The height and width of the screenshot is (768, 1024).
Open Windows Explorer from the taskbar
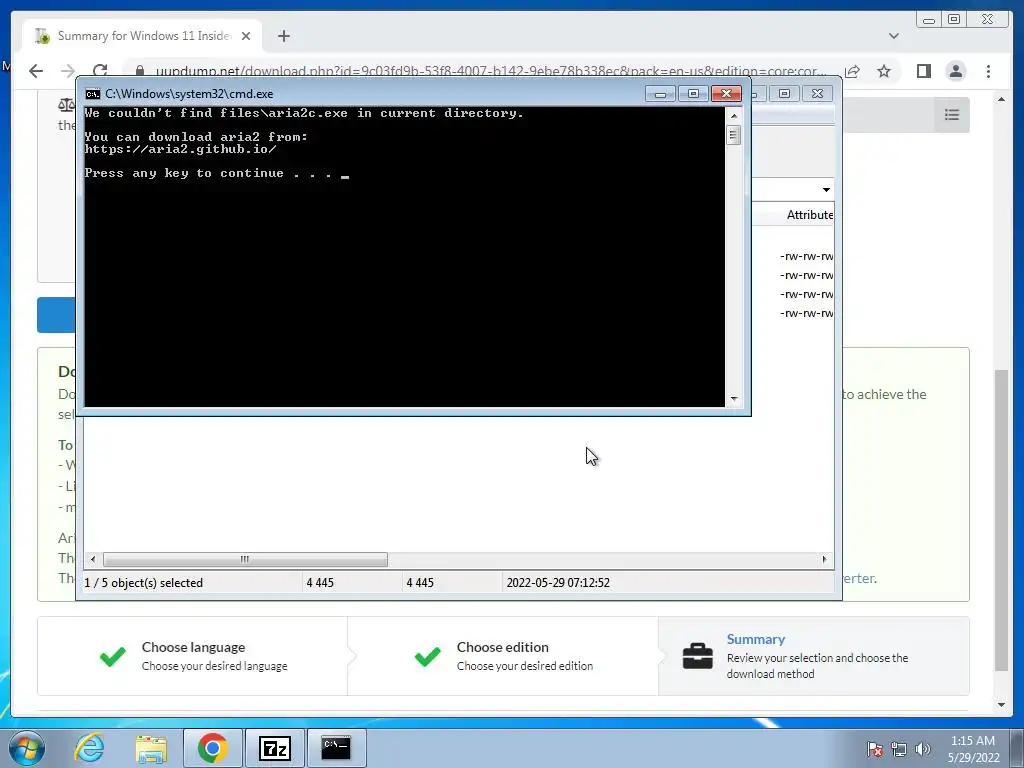tap(151, 748)
